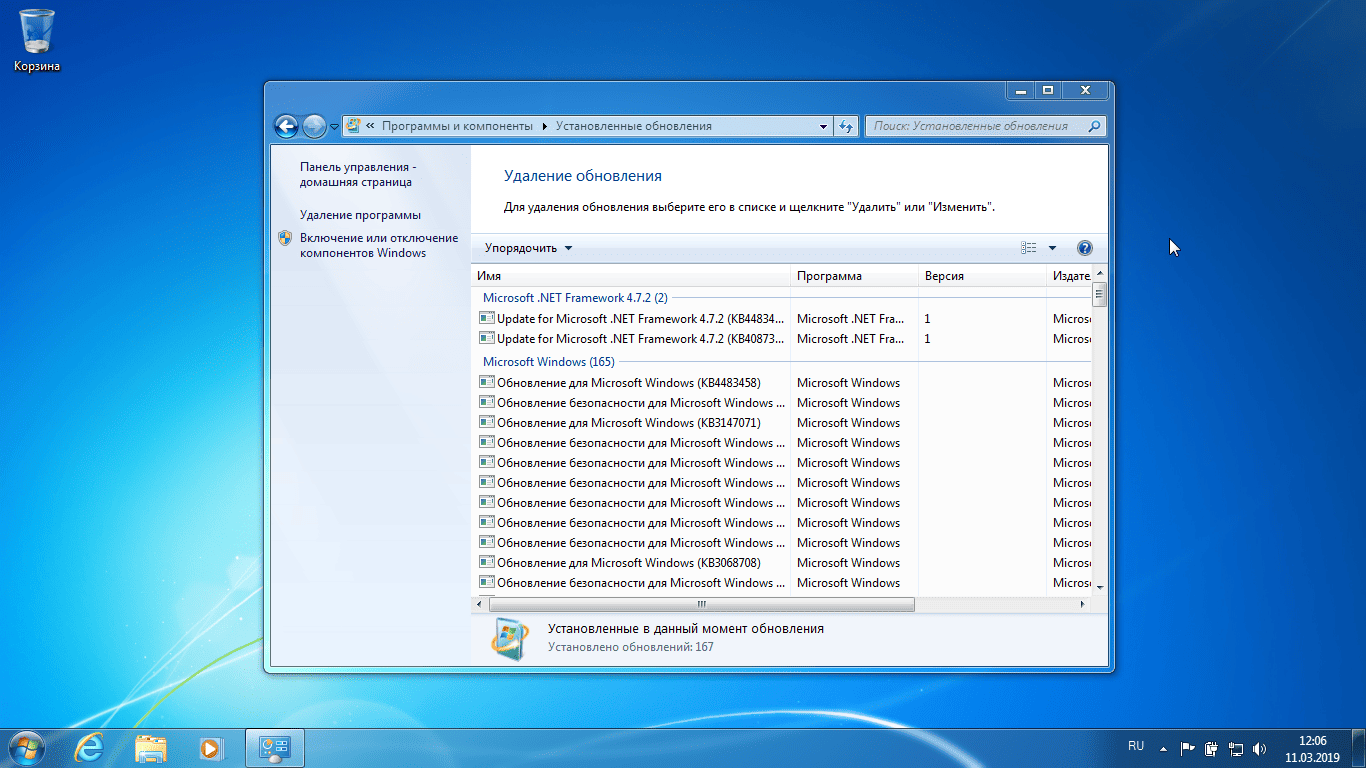Open the view options dropdown arrow

click(x=1052, y=248)
